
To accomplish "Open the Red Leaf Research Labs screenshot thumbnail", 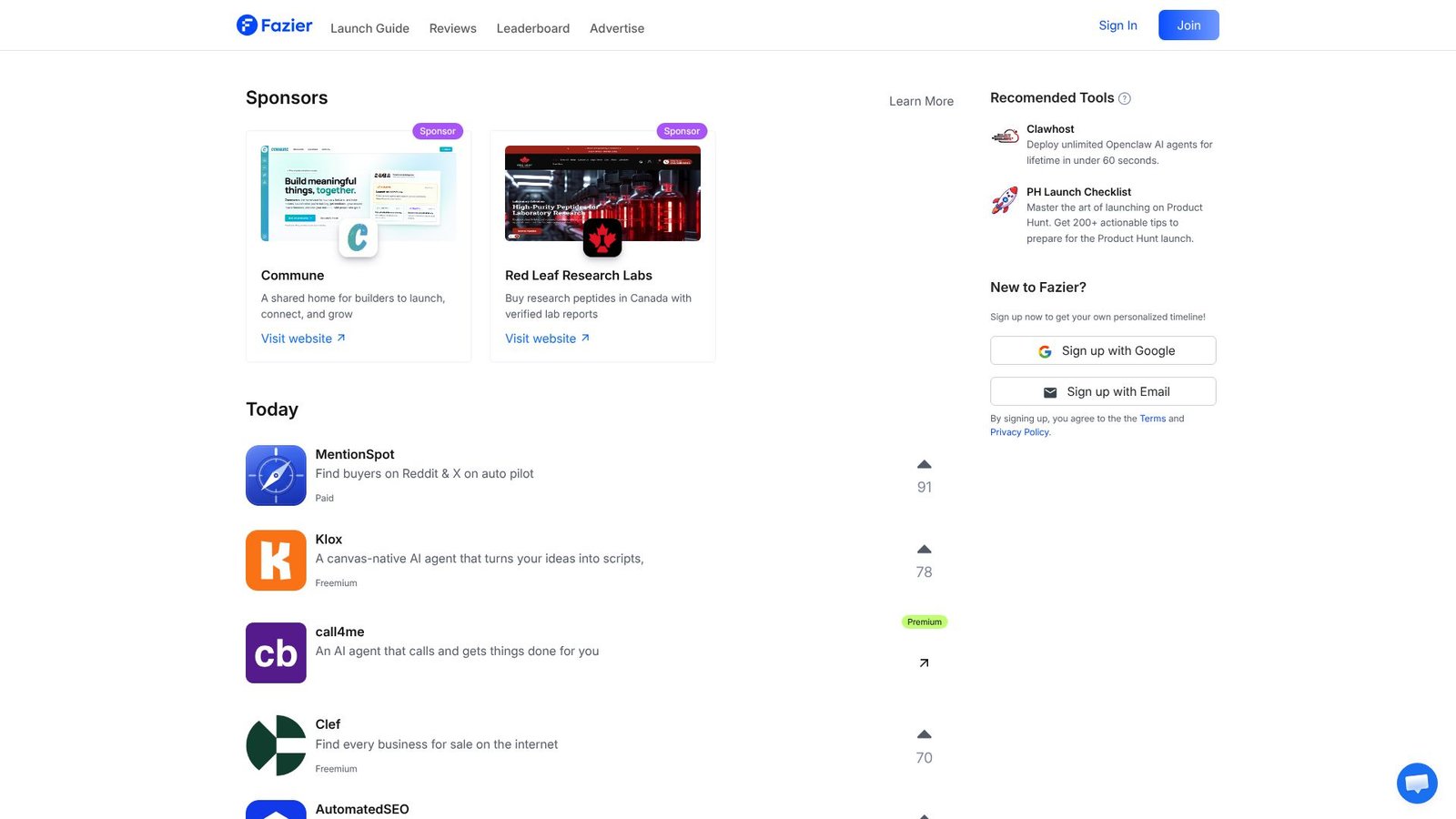I will pos(602,193).
